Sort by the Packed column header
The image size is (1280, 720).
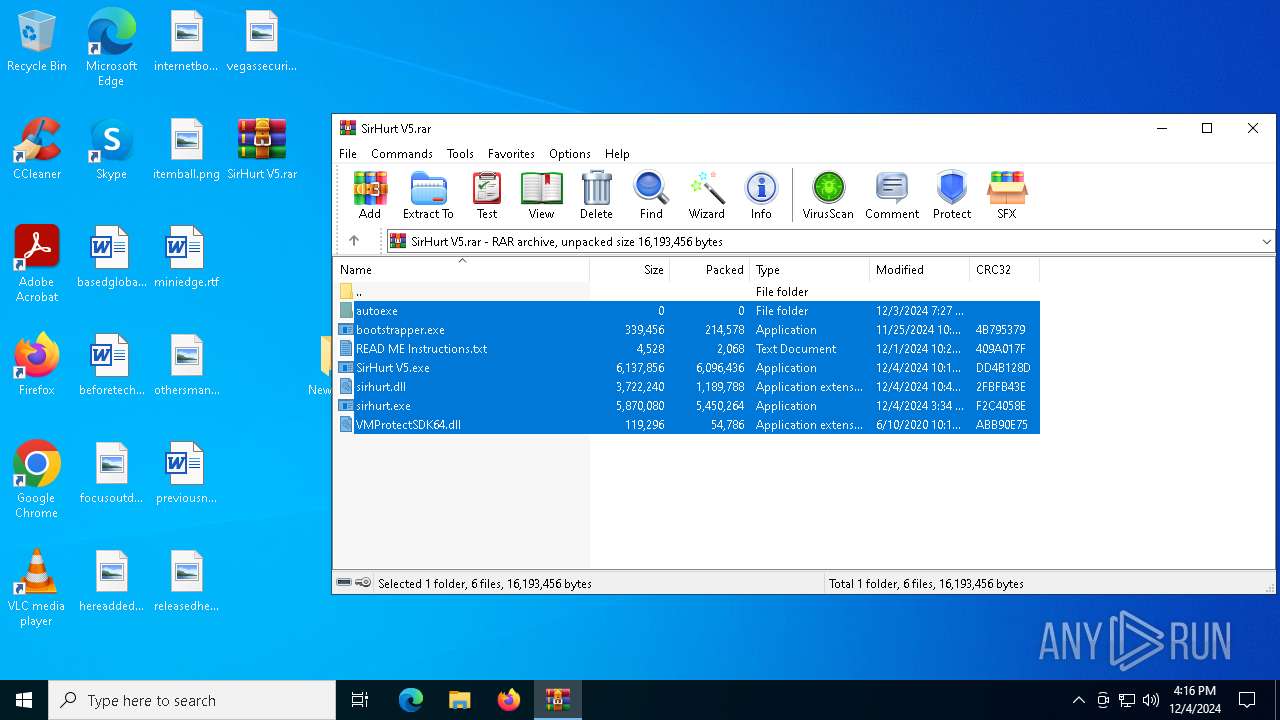[x=710, y=270]
